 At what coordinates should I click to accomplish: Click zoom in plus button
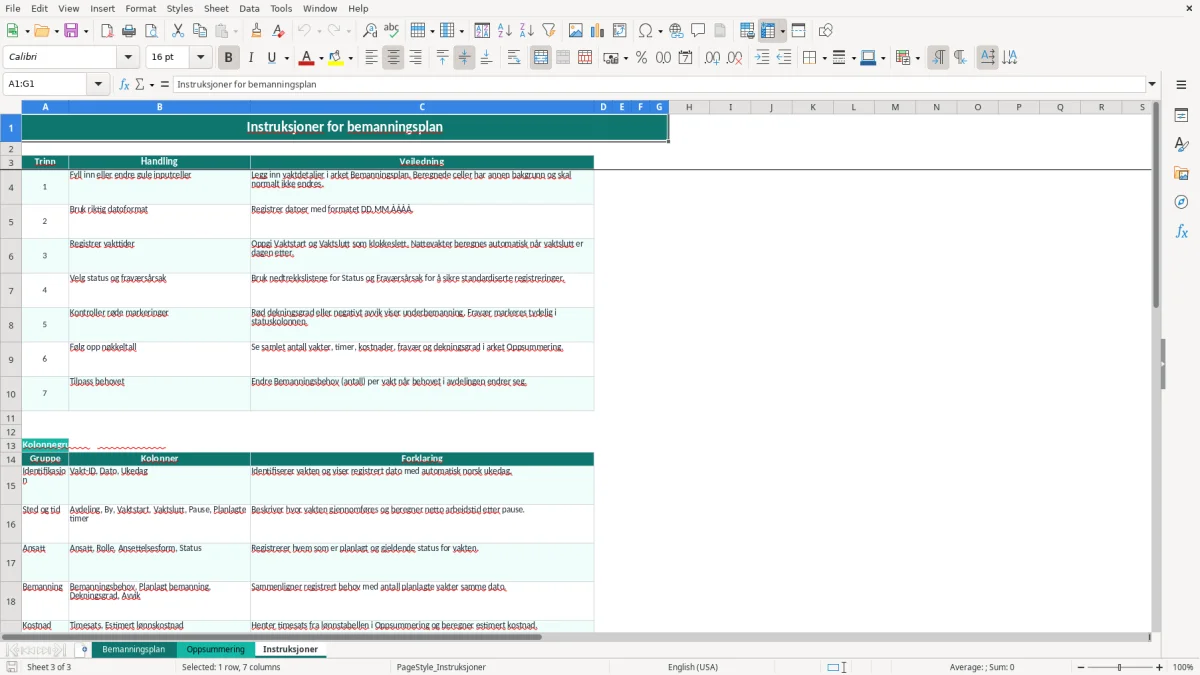click(1159, 667)
